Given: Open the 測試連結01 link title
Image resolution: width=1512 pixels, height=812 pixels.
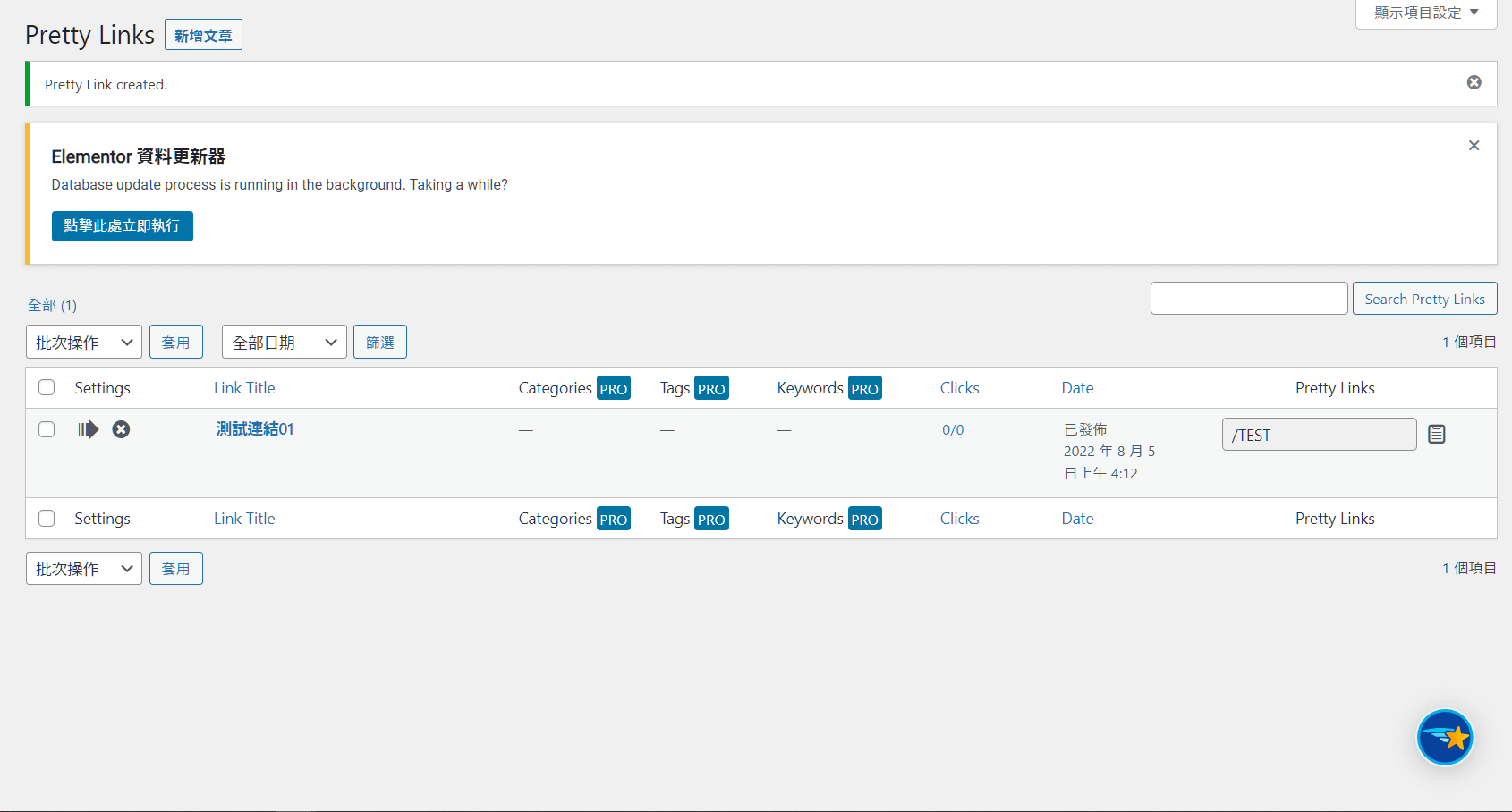Looking at the screenshot, I should coord(254,428).
